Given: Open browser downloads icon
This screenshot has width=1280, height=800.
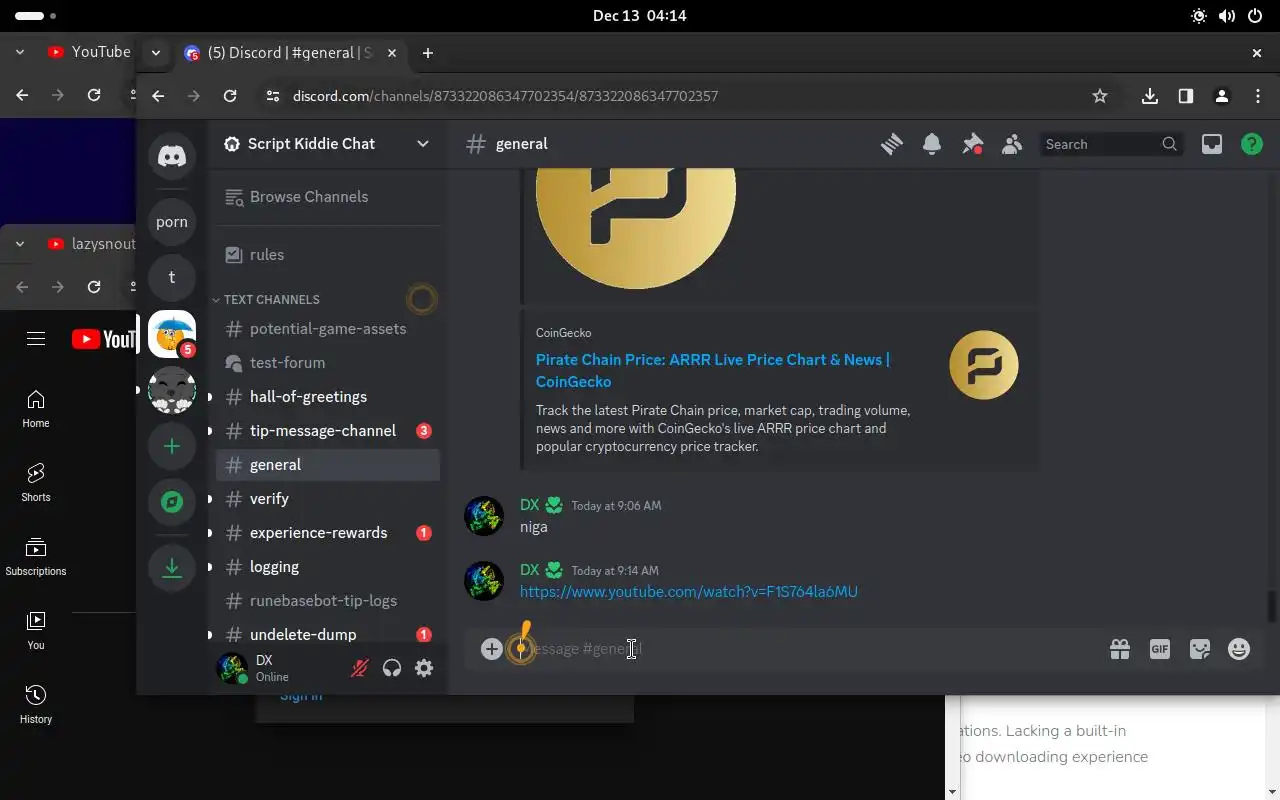Looking at the screenshot, I should click(1150, 96).
